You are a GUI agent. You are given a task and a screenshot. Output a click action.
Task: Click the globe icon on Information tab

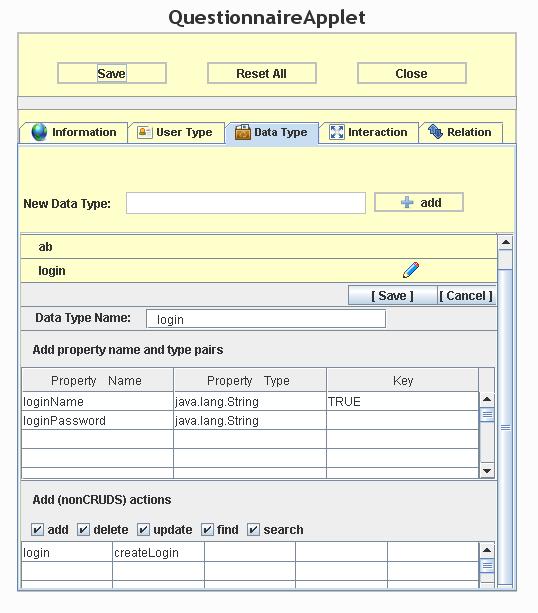(39, 132)
